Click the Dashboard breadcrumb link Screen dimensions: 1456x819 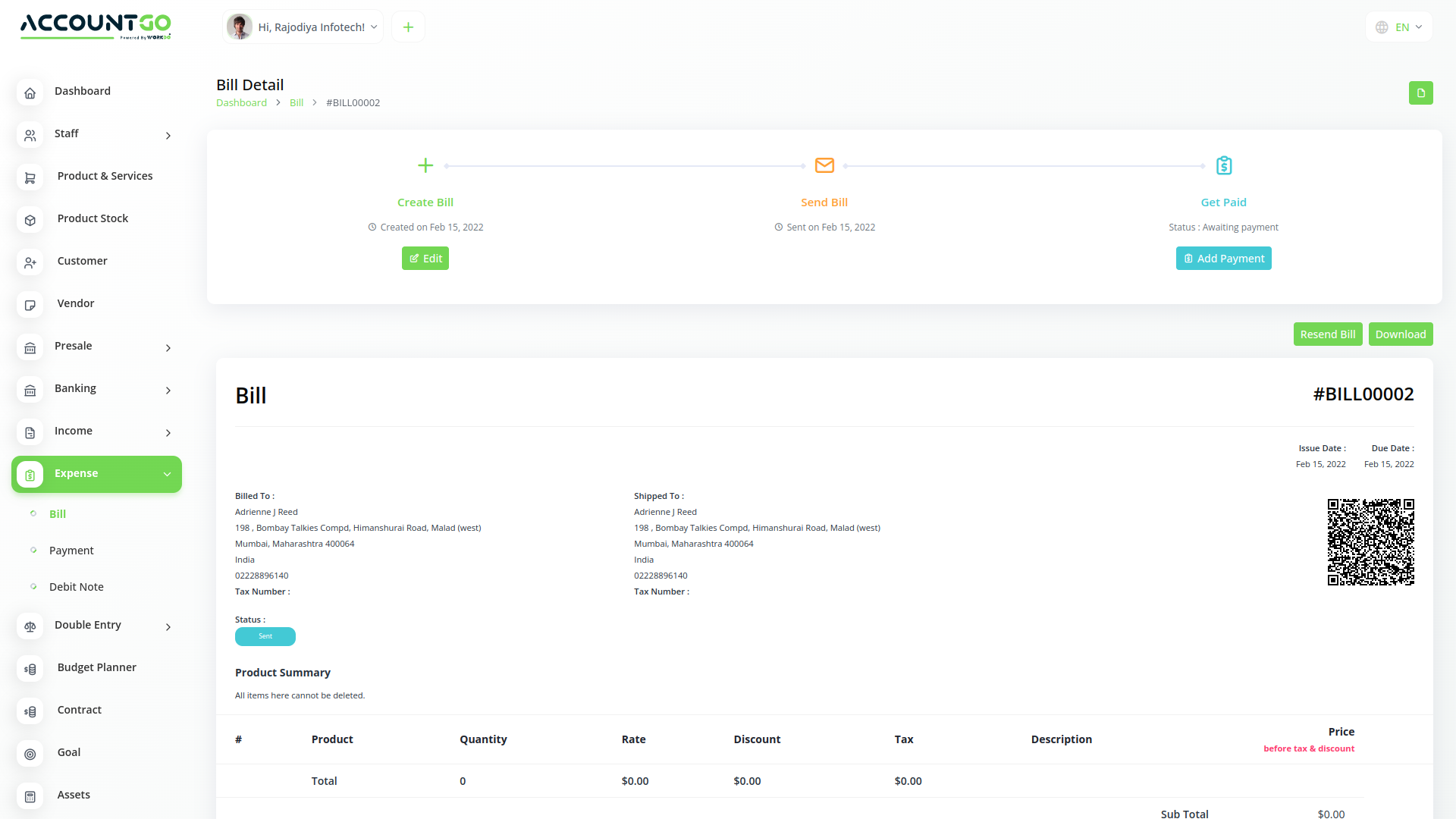[x=241, y=103]
